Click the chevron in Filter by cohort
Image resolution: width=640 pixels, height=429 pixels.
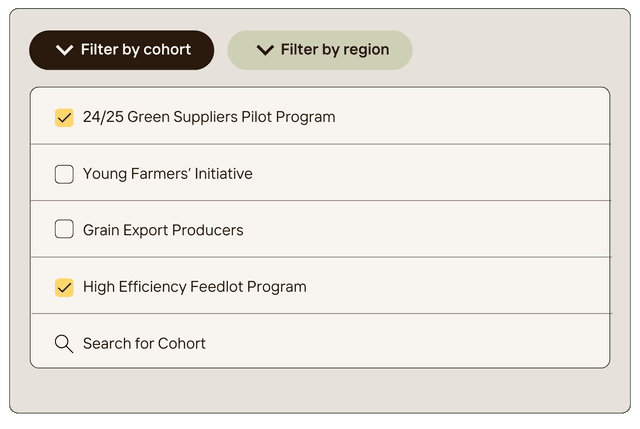pyautogui.click(x=65, y=50)
